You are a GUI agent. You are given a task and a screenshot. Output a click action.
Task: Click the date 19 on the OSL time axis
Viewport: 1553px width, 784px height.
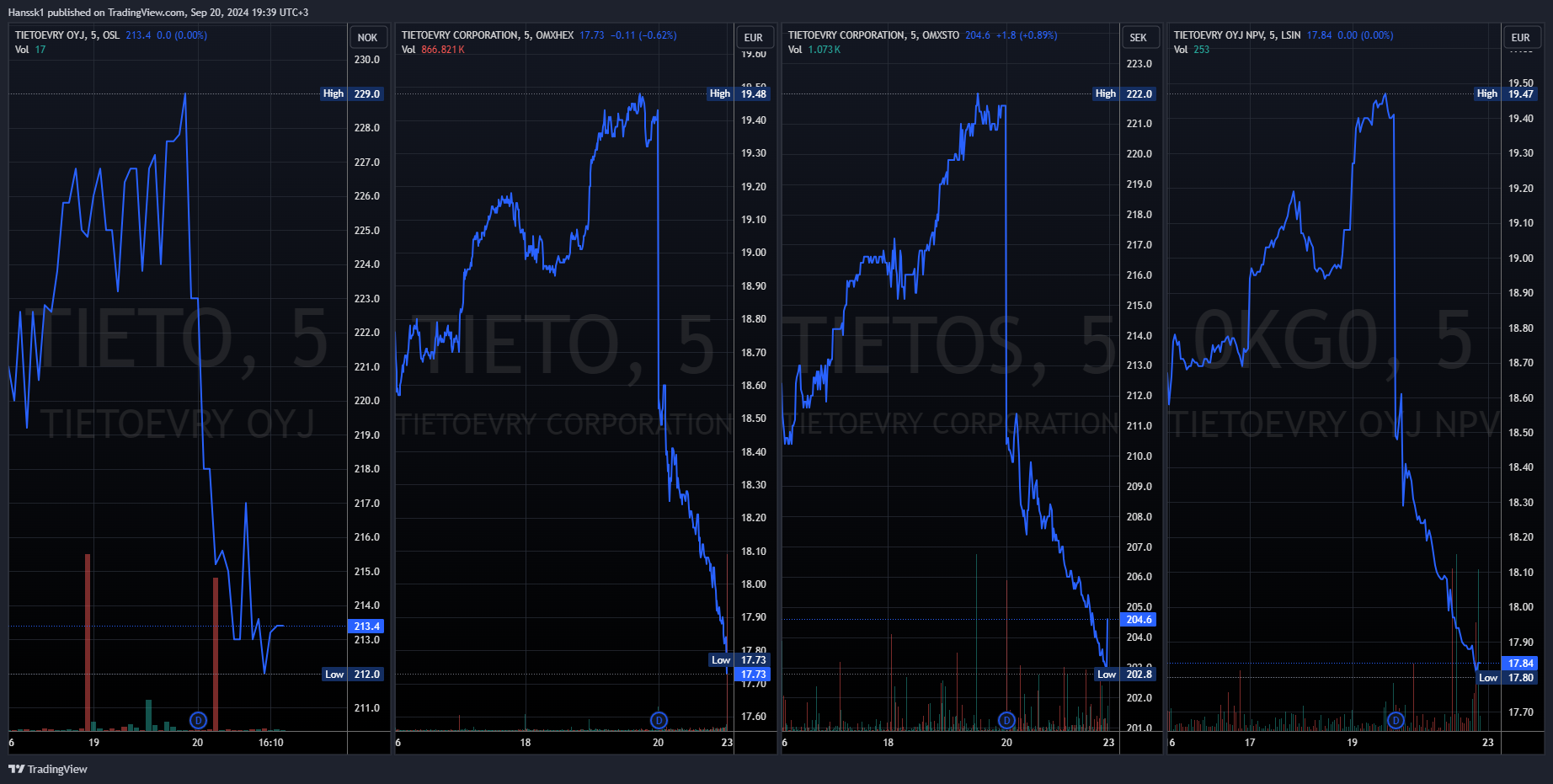click(93, 743)
